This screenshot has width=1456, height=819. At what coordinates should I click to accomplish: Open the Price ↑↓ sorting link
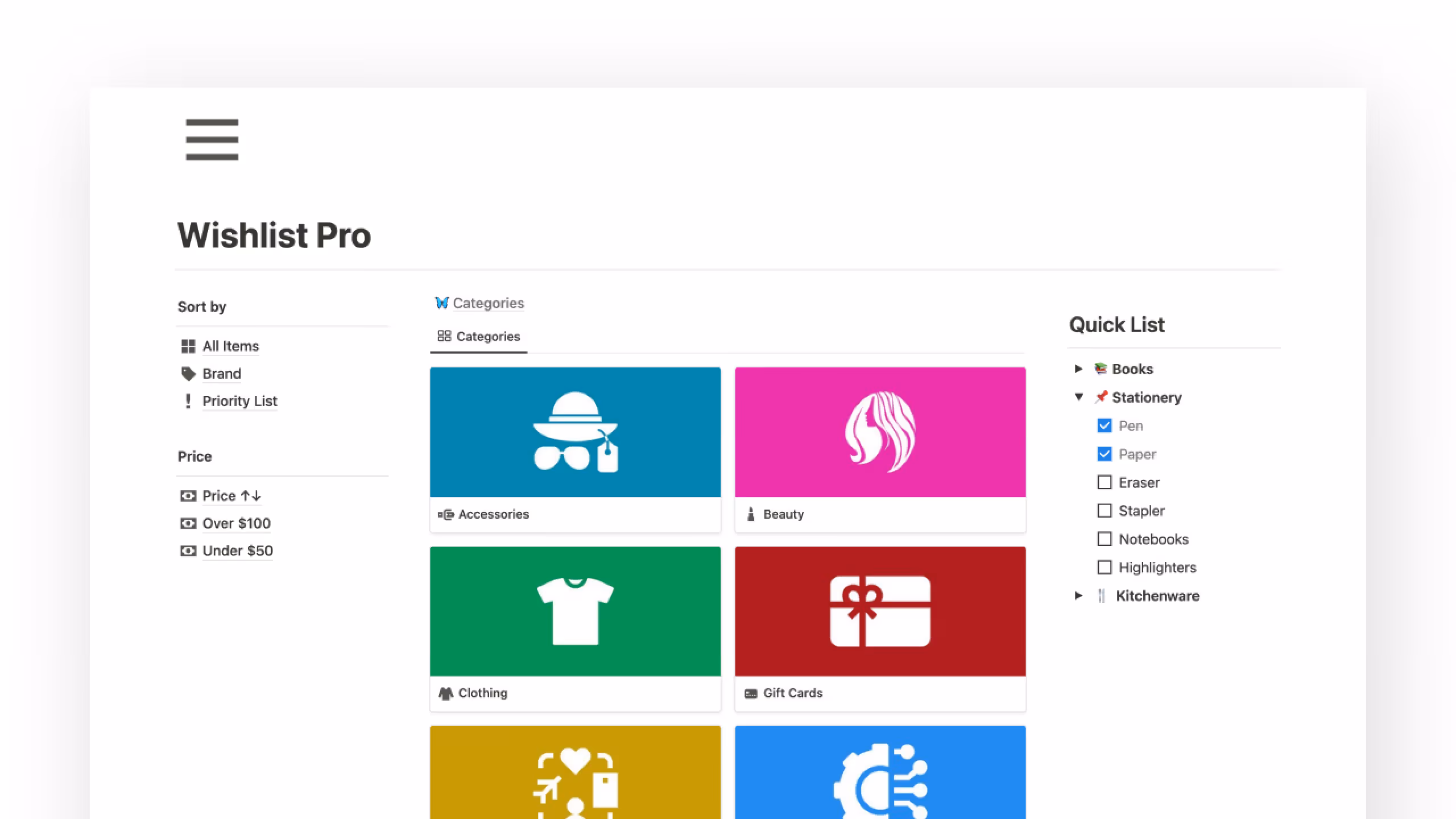(x=232, y=496)
